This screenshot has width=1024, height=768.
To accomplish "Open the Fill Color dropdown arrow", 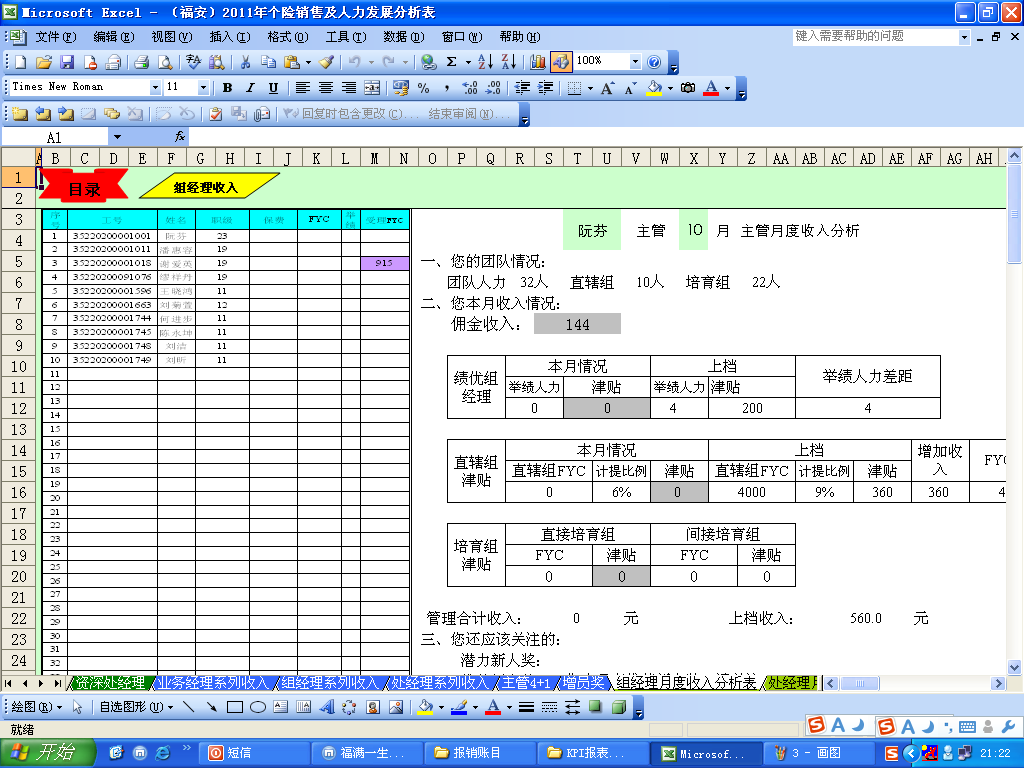I will pos(670,88).
